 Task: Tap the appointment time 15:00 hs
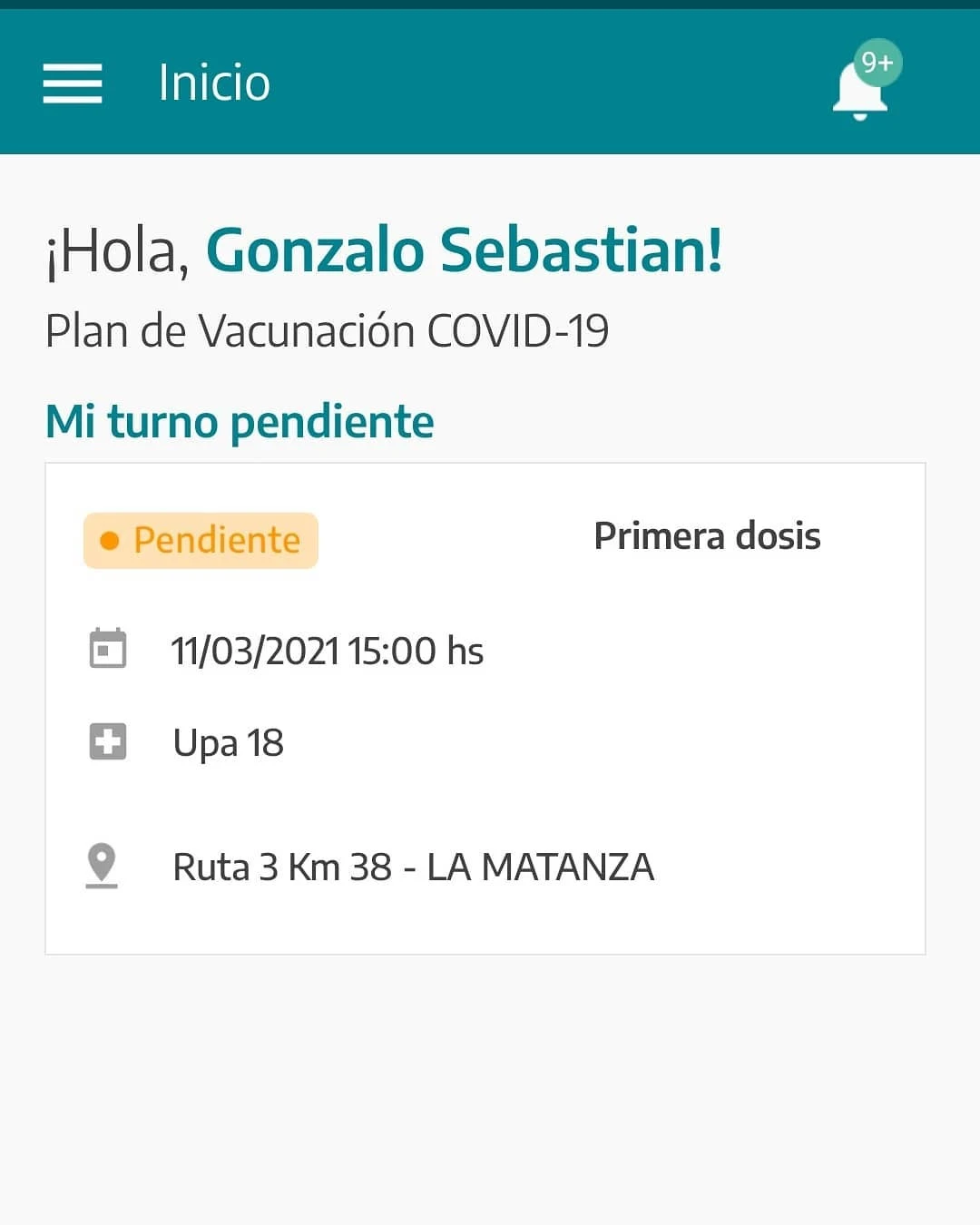(x=416, y=652)
